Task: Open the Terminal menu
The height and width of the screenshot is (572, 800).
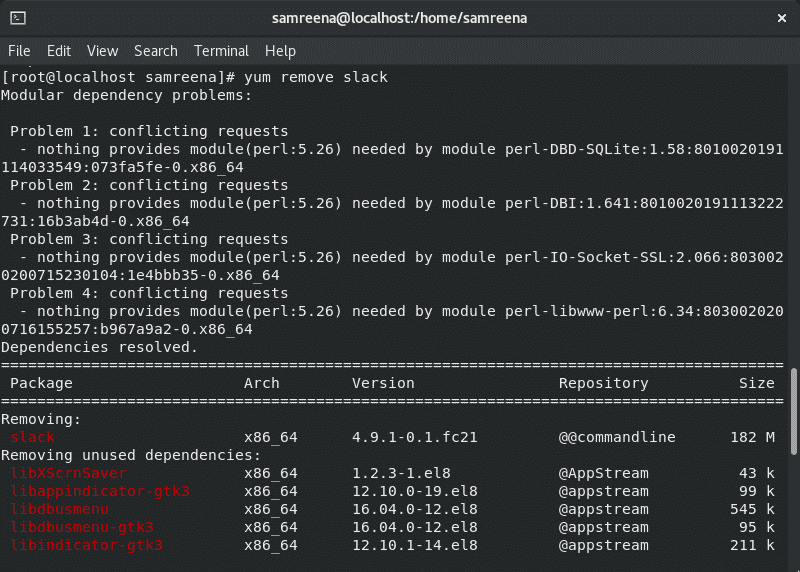Action: click(x=221, y=51)
